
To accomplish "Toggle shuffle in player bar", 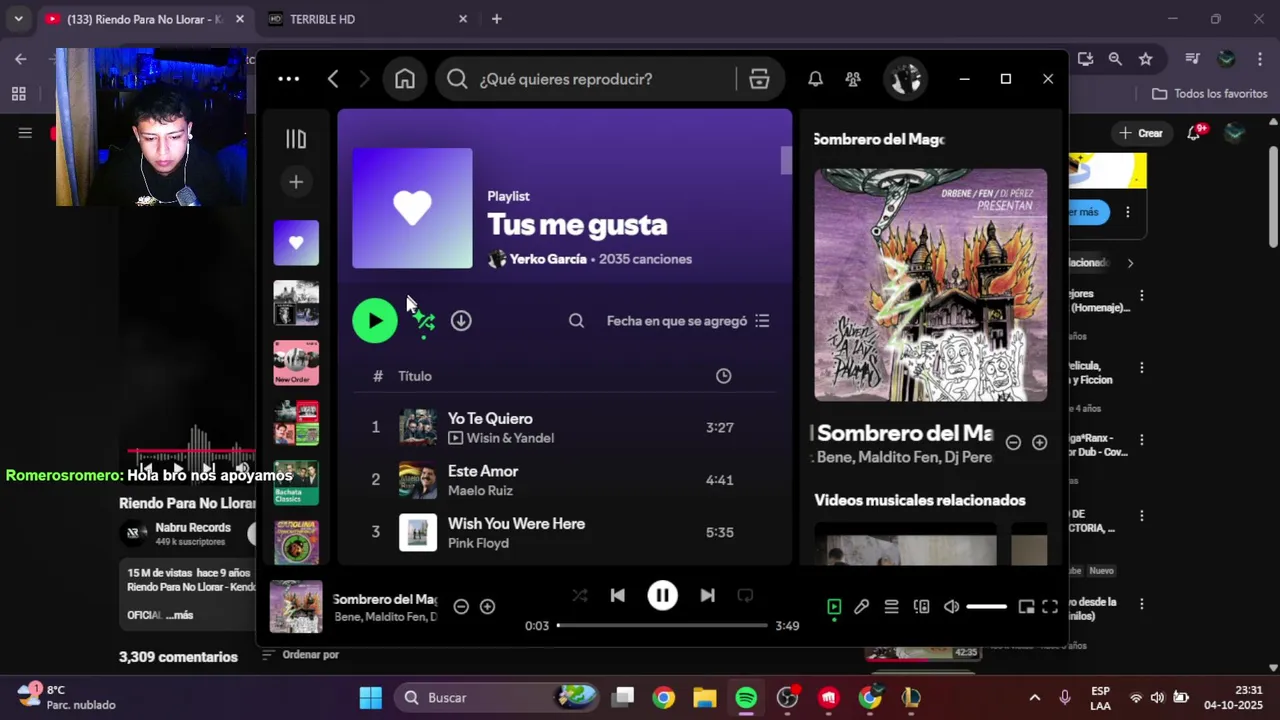I will (x=580, y=595).
